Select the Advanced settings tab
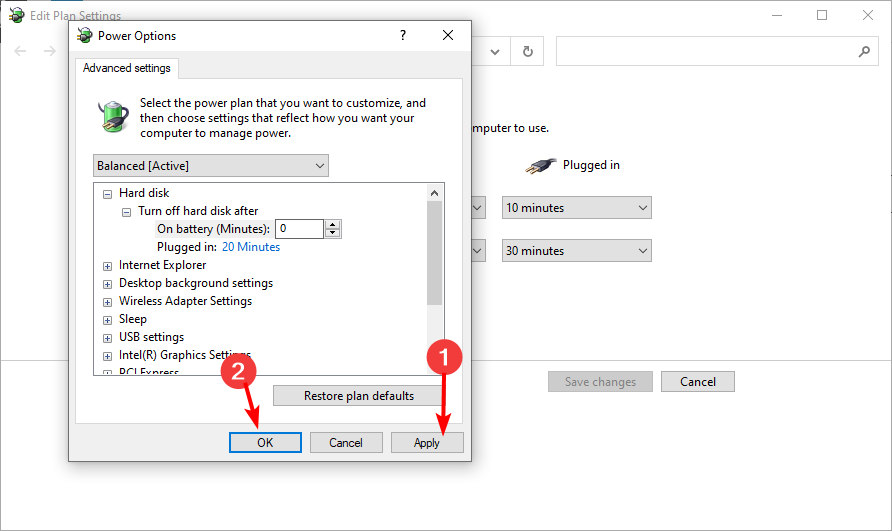Viewport: 892px width, 531px height. pos(127,68)
